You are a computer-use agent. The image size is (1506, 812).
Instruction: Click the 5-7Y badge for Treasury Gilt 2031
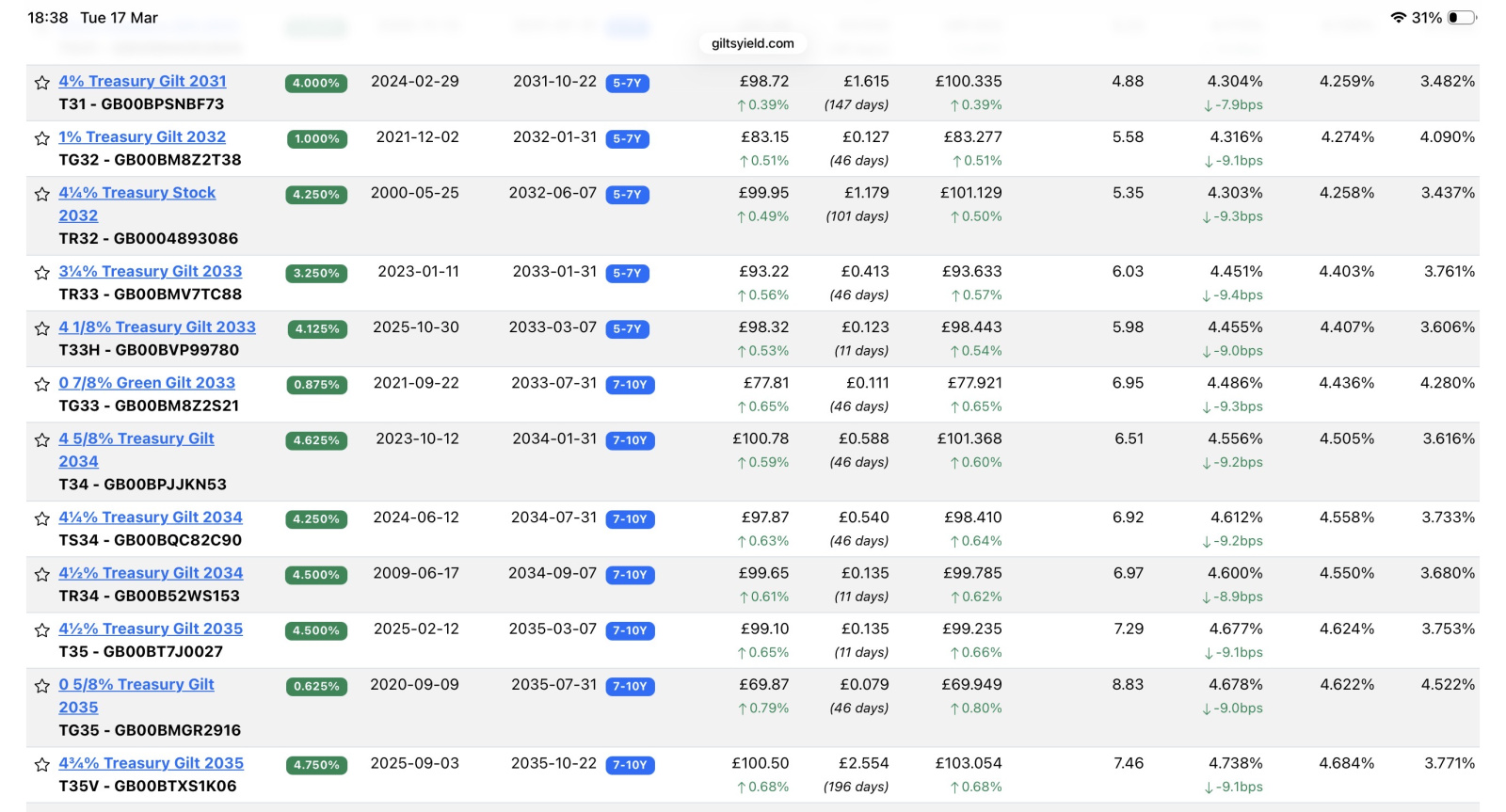(627, 83)
